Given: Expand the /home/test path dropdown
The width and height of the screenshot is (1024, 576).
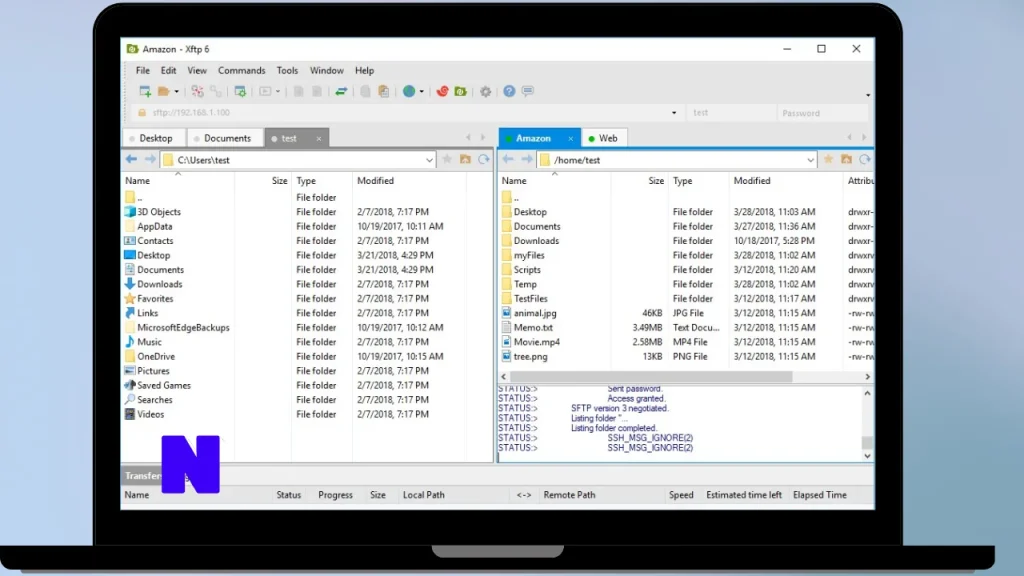Looking at the screenshot, I should click(x=810, y=160).
